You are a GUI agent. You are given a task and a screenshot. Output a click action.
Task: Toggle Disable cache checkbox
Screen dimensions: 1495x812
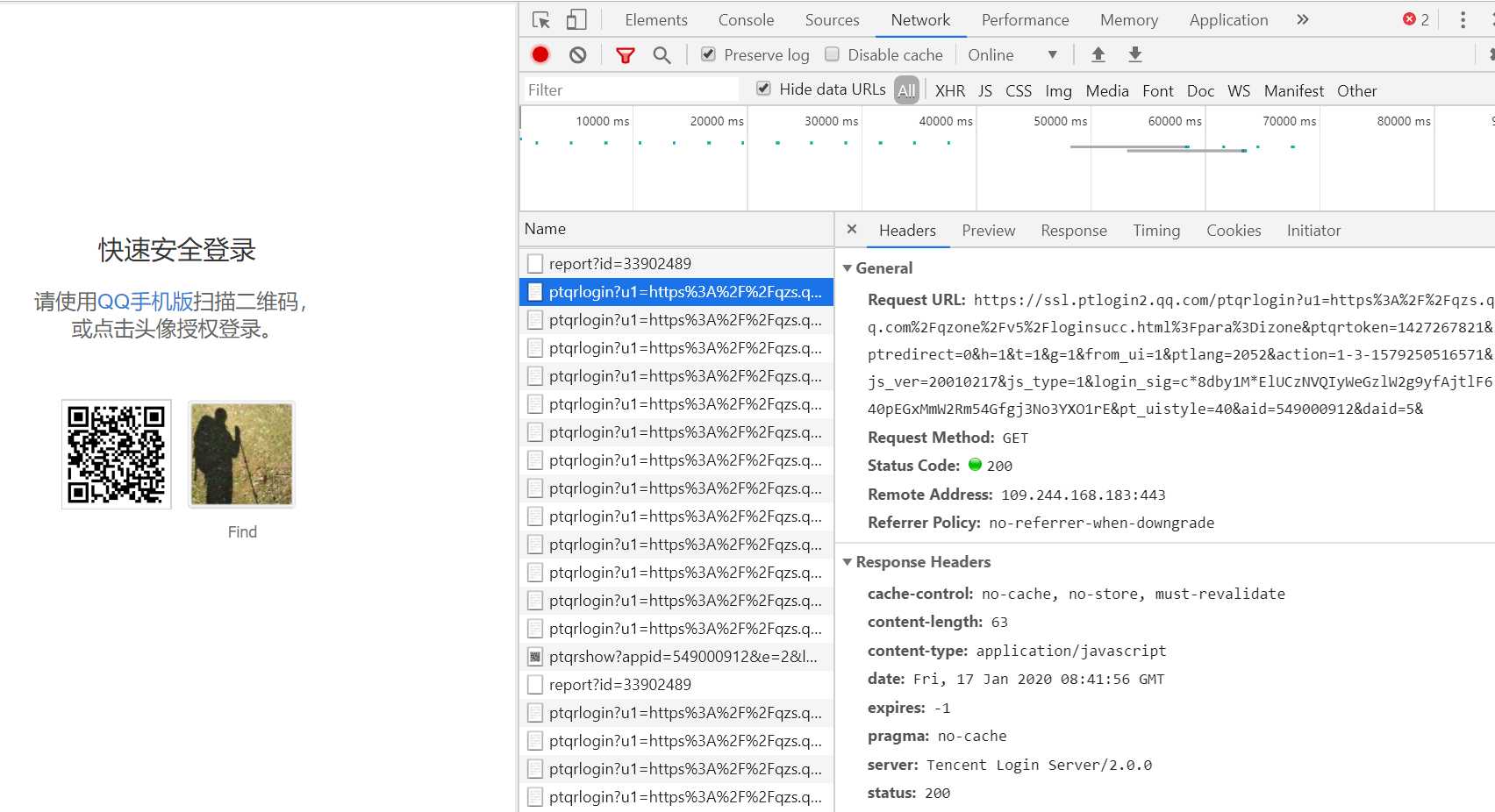click(x=832, y=54)
